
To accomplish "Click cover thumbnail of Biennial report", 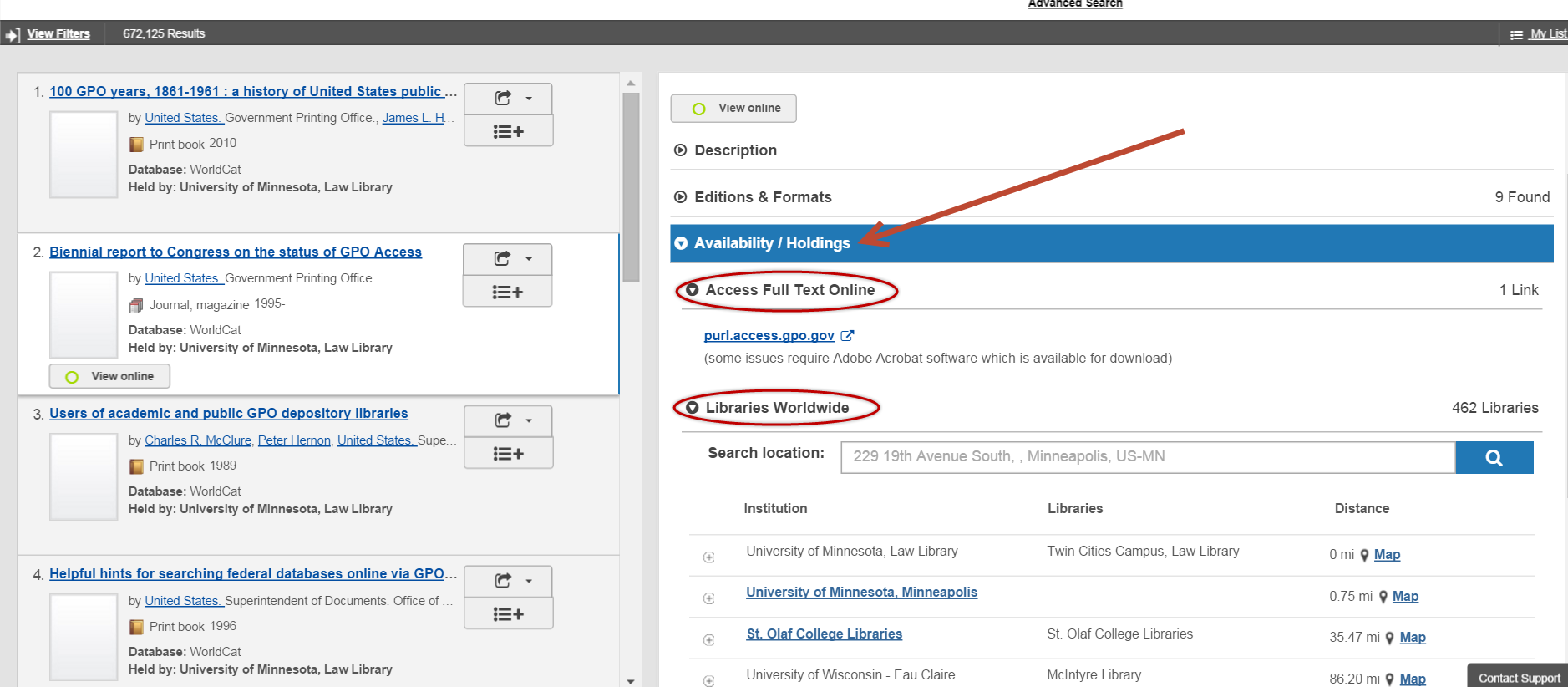I will [84, 315].
